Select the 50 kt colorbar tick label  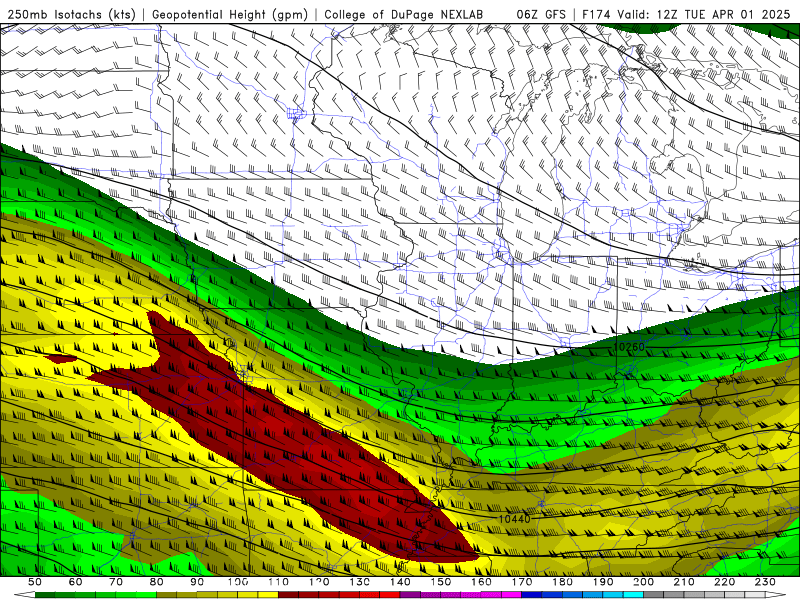tap(34, 582)
